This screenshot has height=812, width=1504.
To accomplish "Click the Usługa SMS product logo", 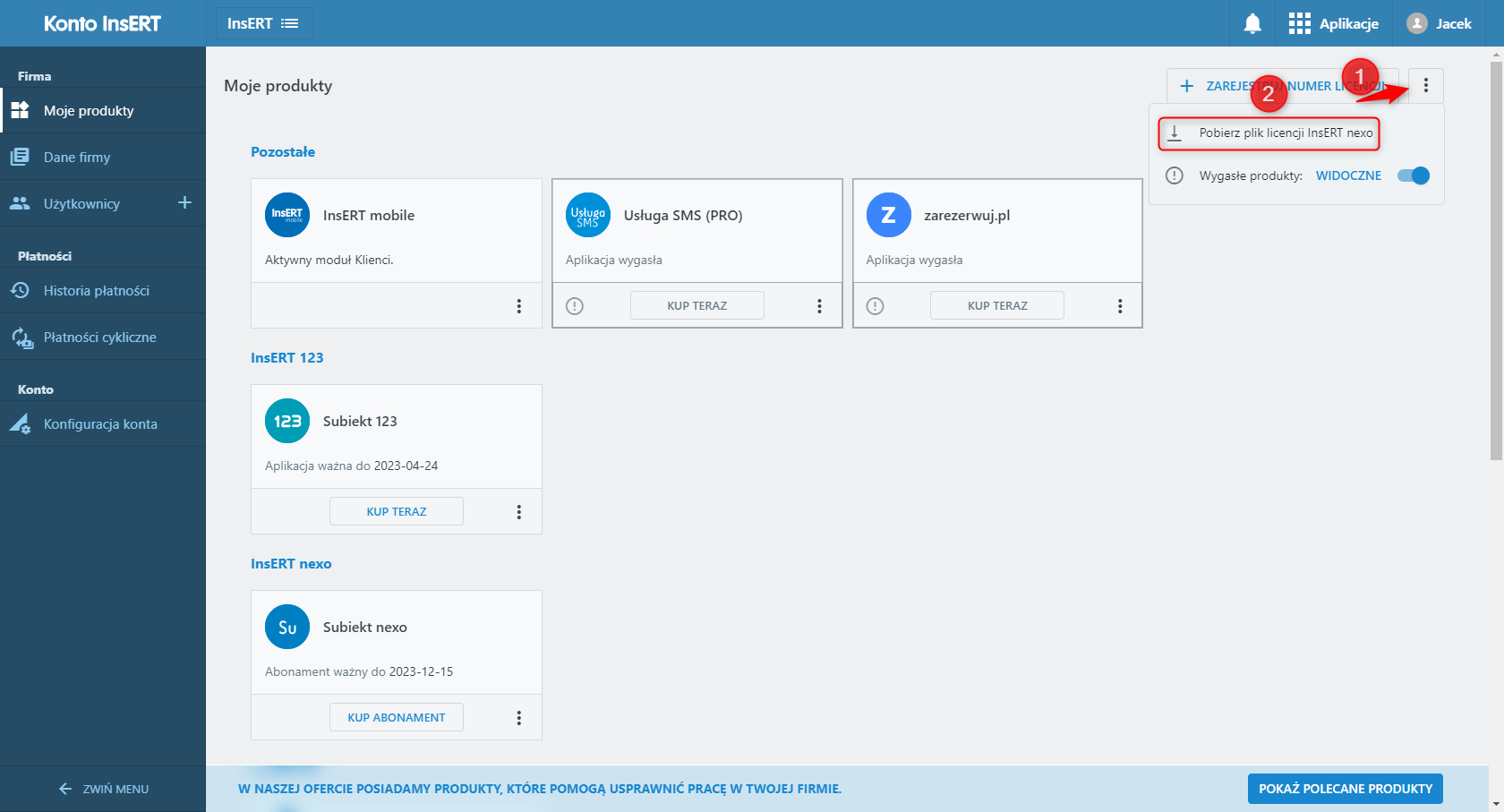I will click(x=588, y=215).
